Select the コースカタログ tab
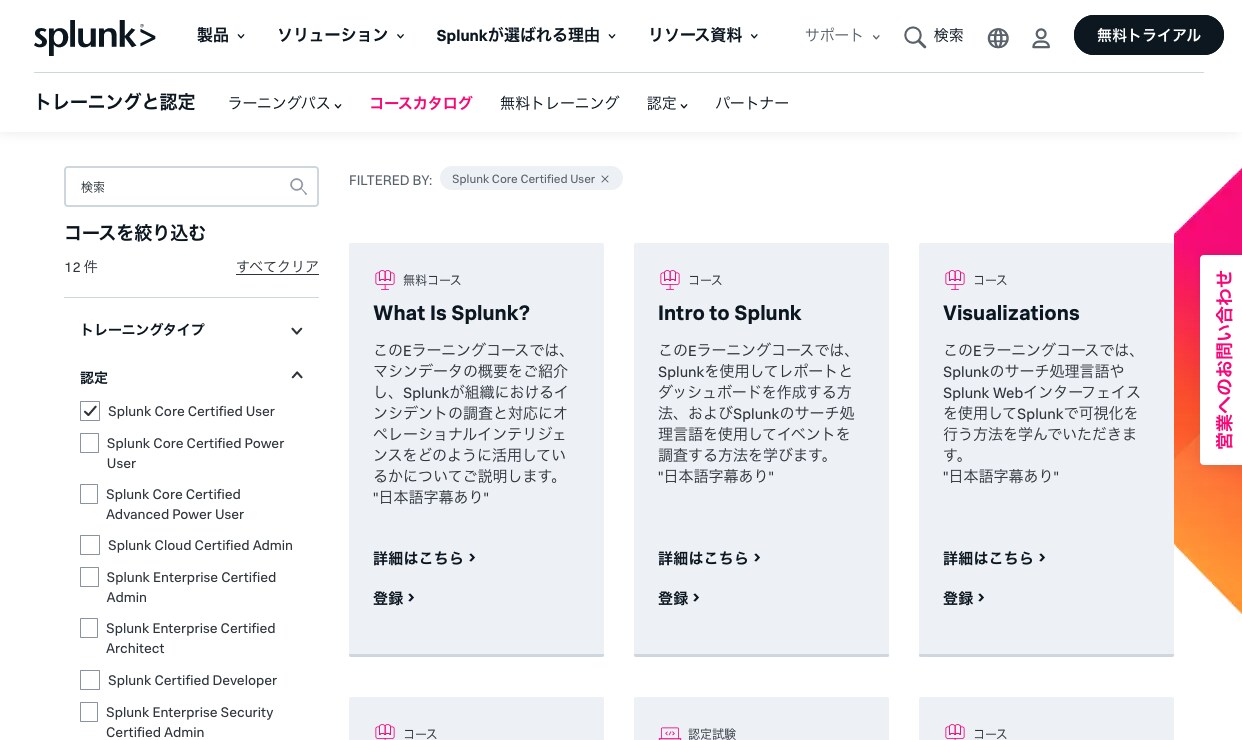This screenshot has width=1242, height=740. pyautogui.click(x=421, y=103)
